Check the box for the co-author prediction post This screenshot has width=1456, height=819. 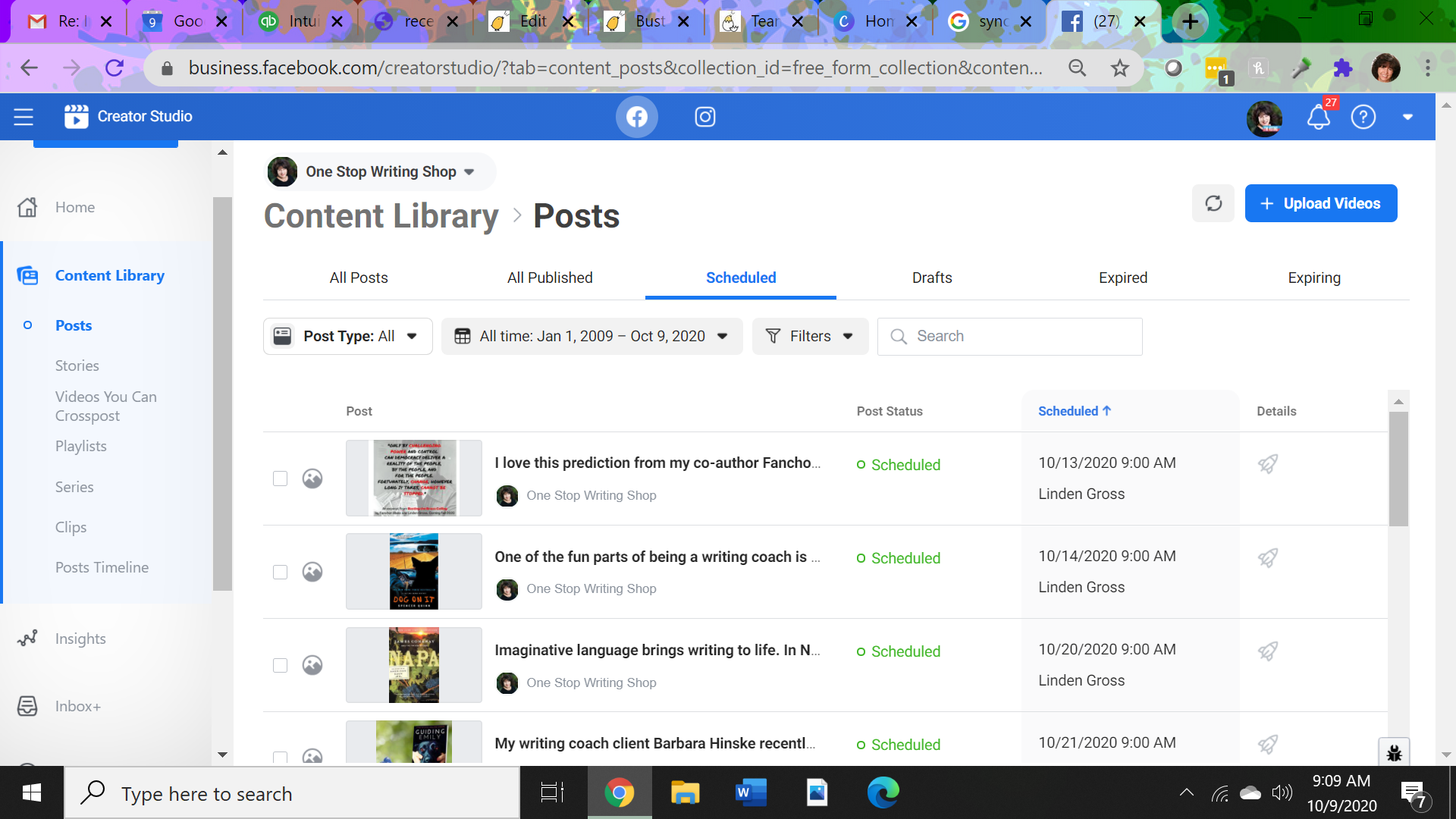pyautogui.click(x=281, y=479)
